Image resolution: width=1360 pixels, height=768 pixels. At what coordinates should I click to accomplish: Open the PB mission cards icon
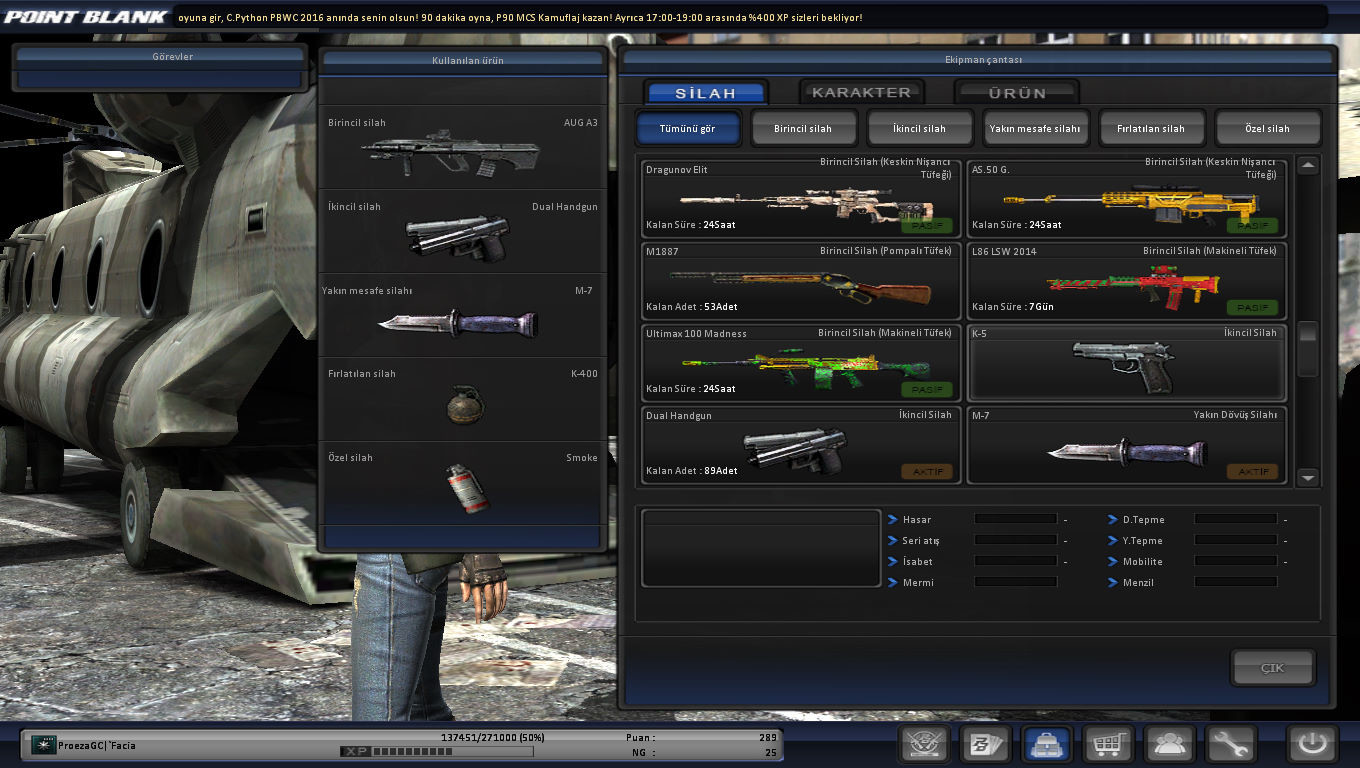[985, 744]
